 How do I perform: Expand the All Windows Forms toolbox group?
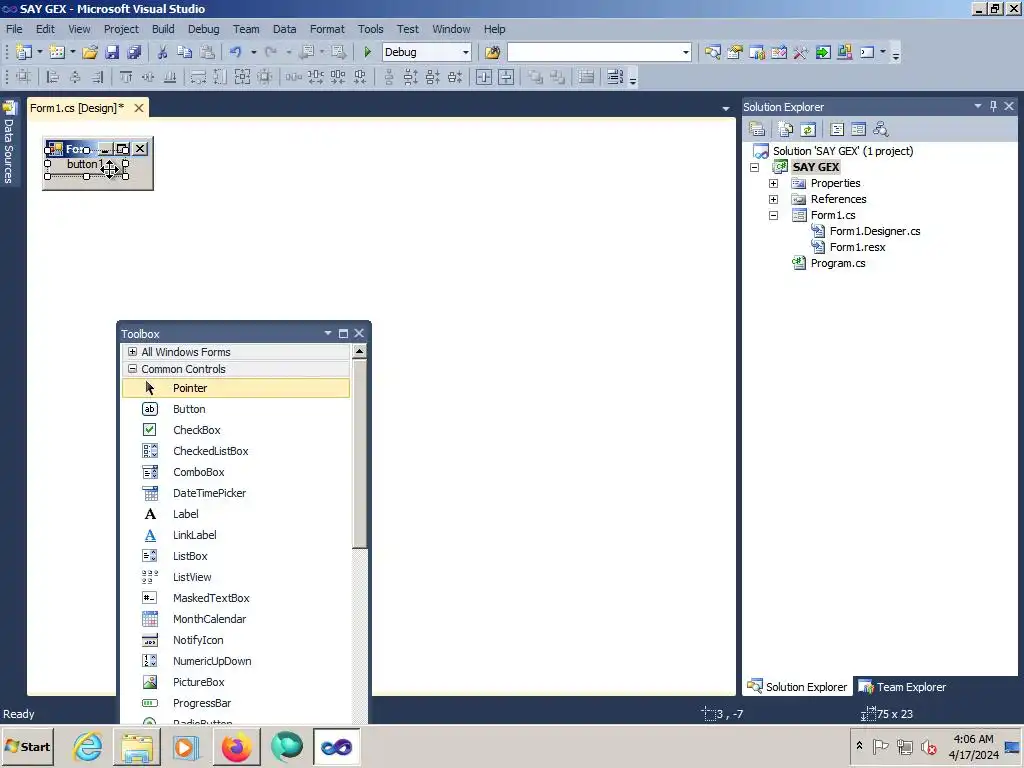pyautogui.click(x=133, y=351)
